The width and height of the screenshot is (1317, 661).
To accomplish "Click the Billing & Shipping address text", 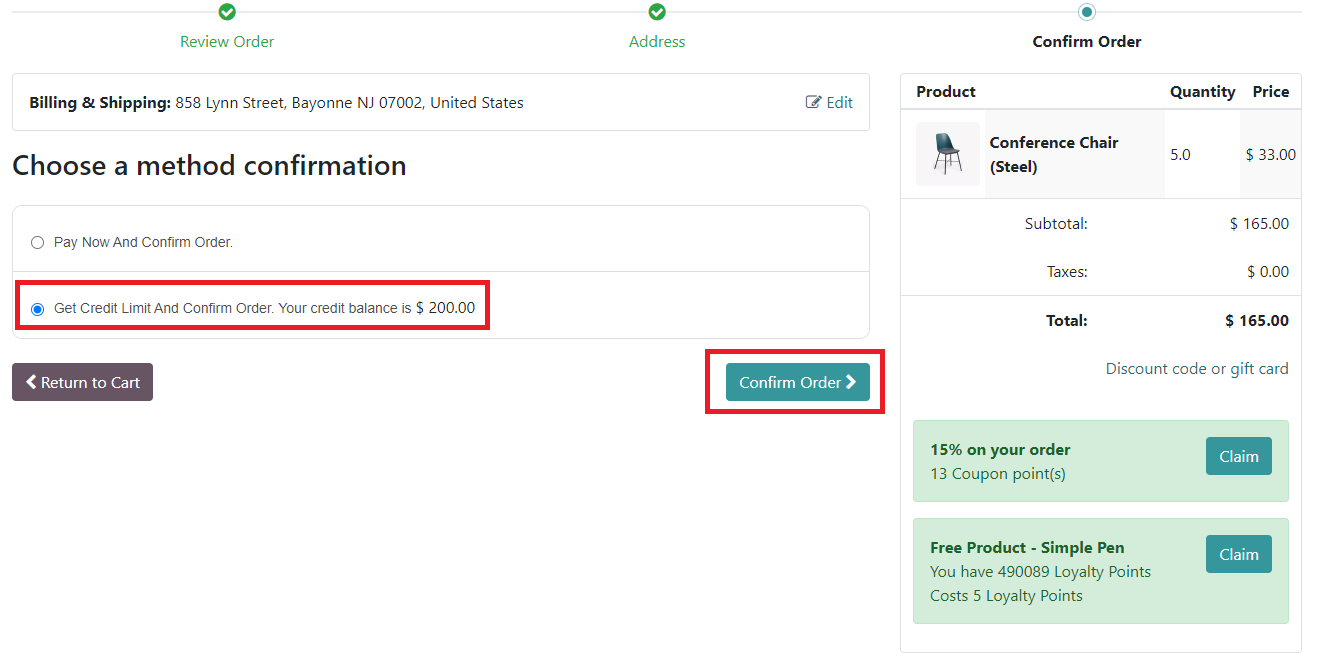I will click(349, 102).
